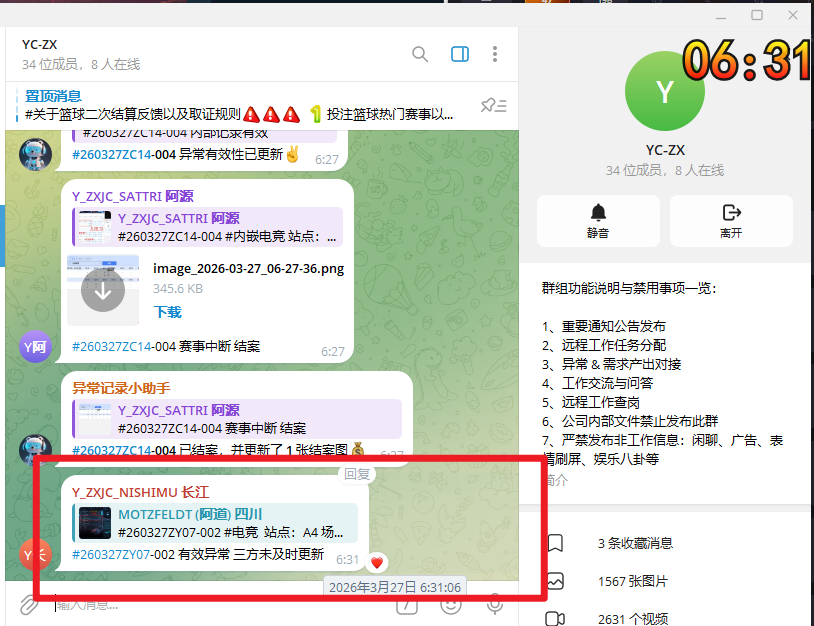Click the picture icon for shared photos
The width and height of the screenshot is (814, 626).
click(555, 581)
